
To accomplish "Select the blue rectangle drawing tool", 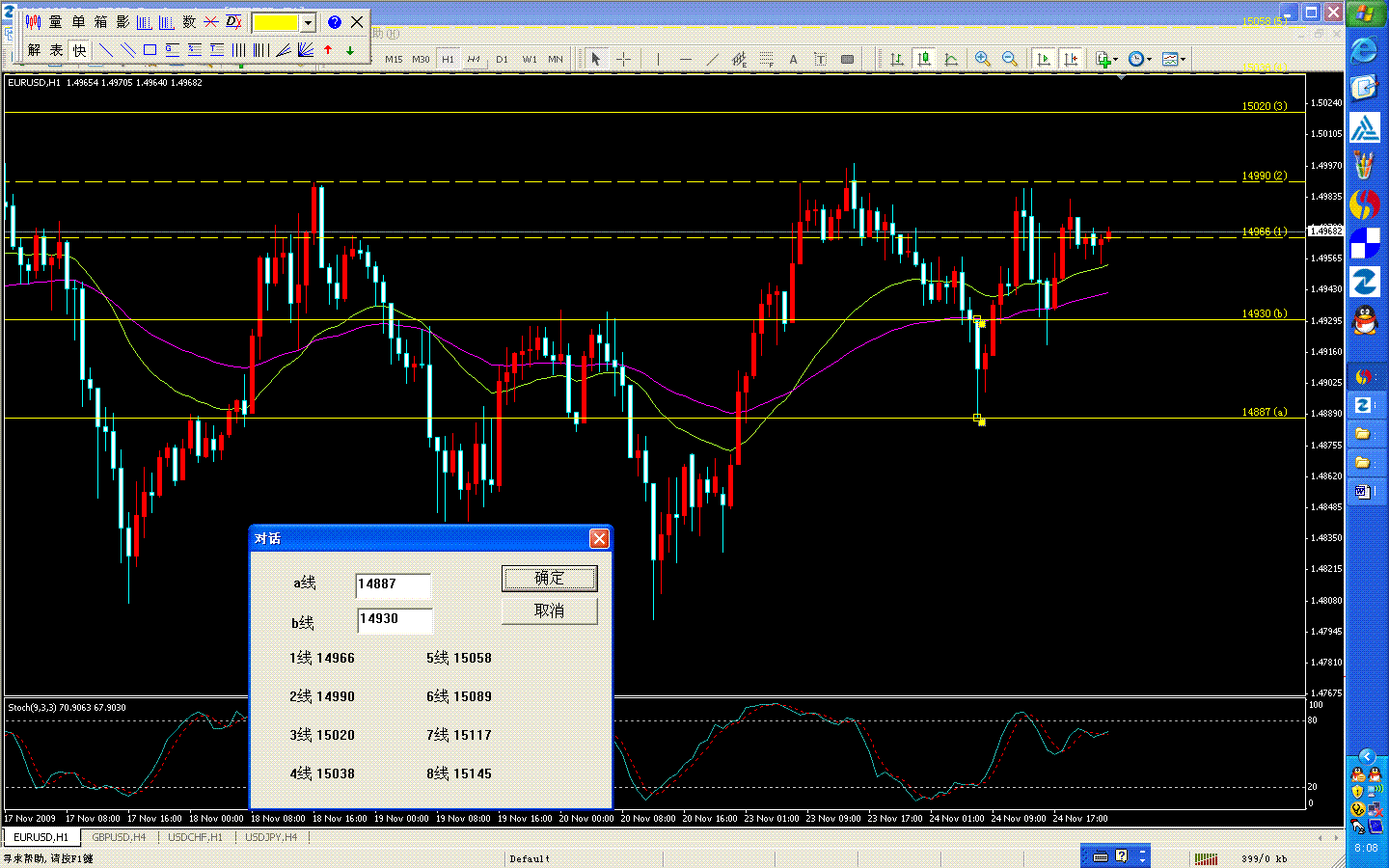I will [150, 50].
